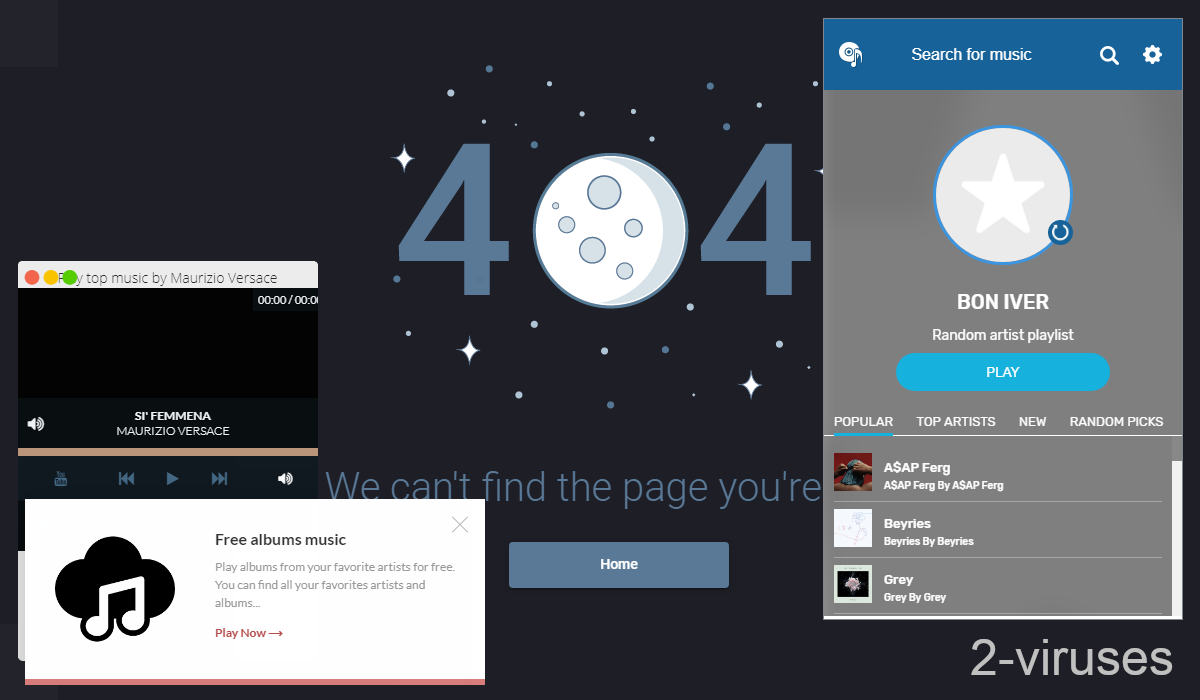Switch to the TOP ARTISTS tab
This screenshot has height=700, width=1200.
[955, 422]
